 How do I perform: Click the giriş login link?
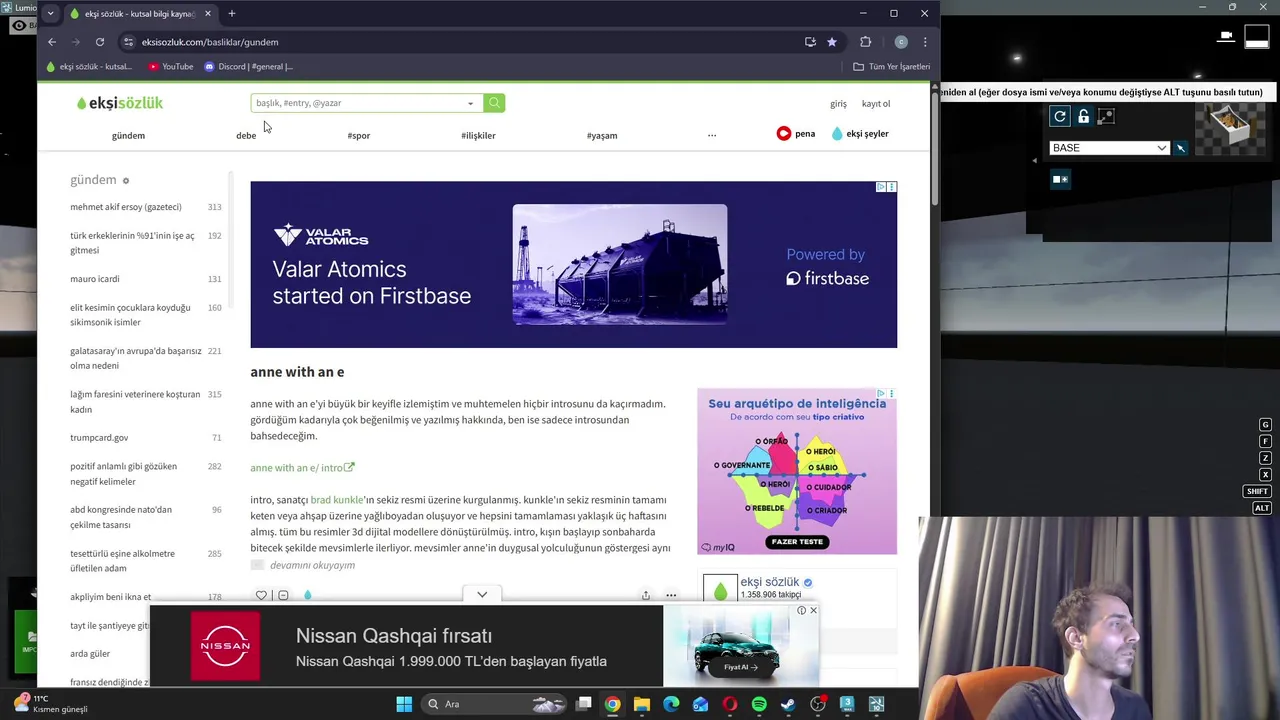[838, 104]
